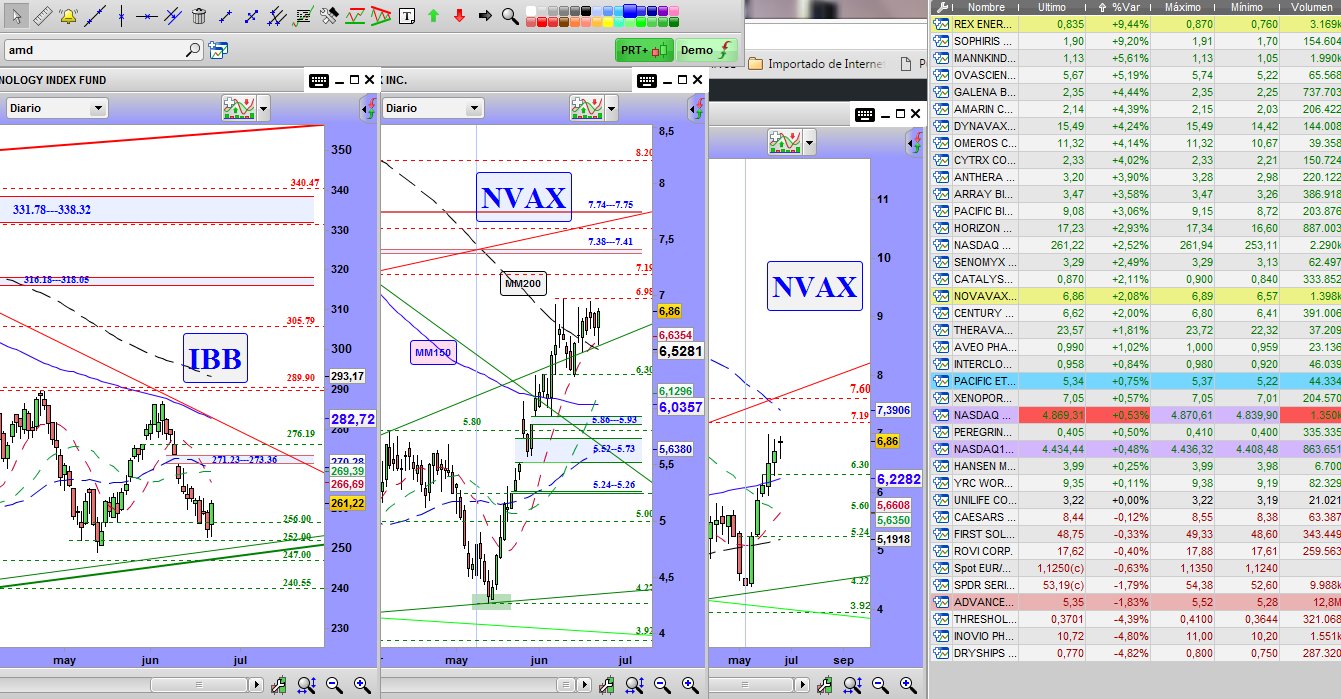This screenshot has width=1341, height=699.
Task: Sort list by Nombre column
Action: click(x=985, y=6)
